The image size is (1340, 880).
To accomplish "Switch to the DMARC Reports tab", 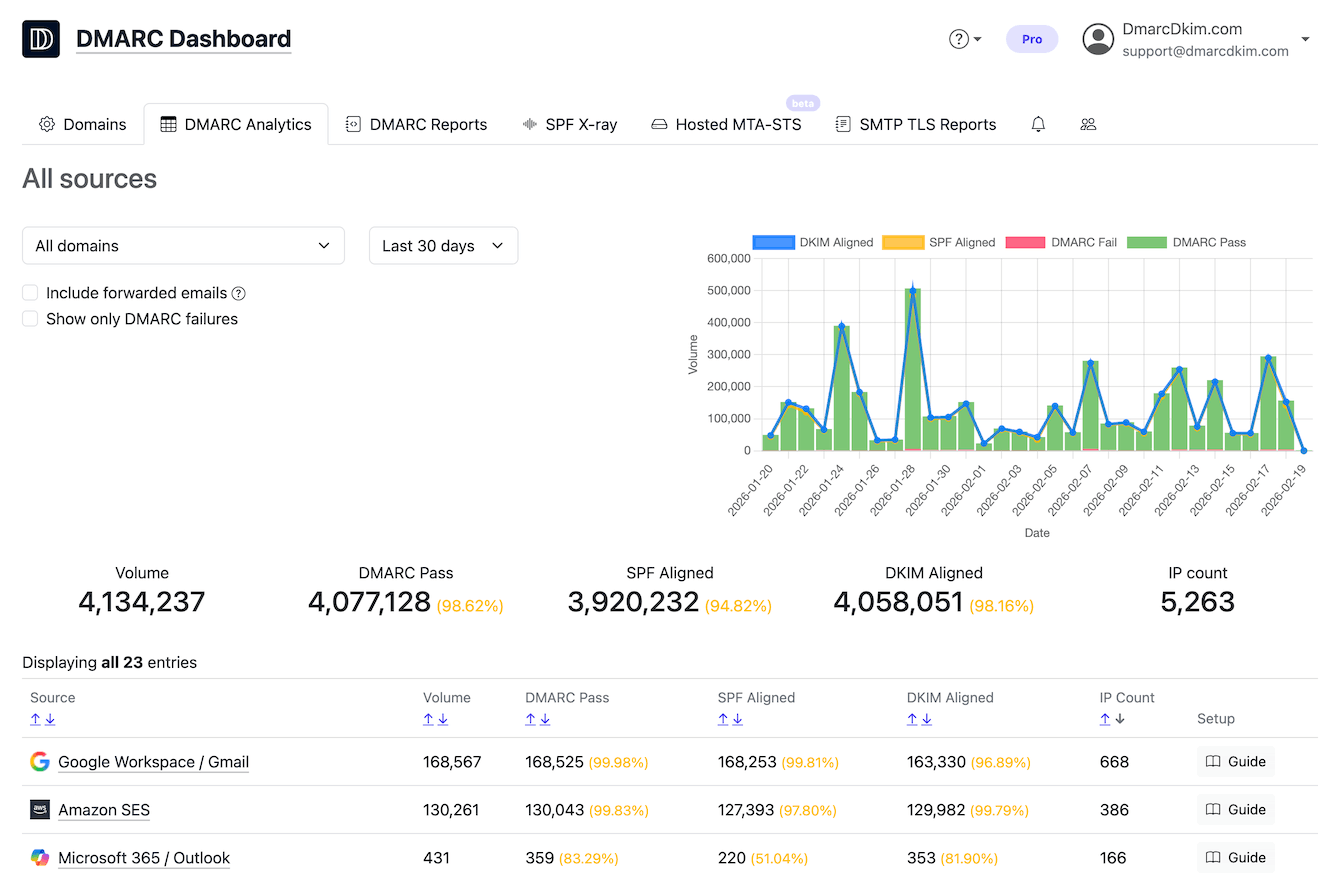I will (416, 124).
